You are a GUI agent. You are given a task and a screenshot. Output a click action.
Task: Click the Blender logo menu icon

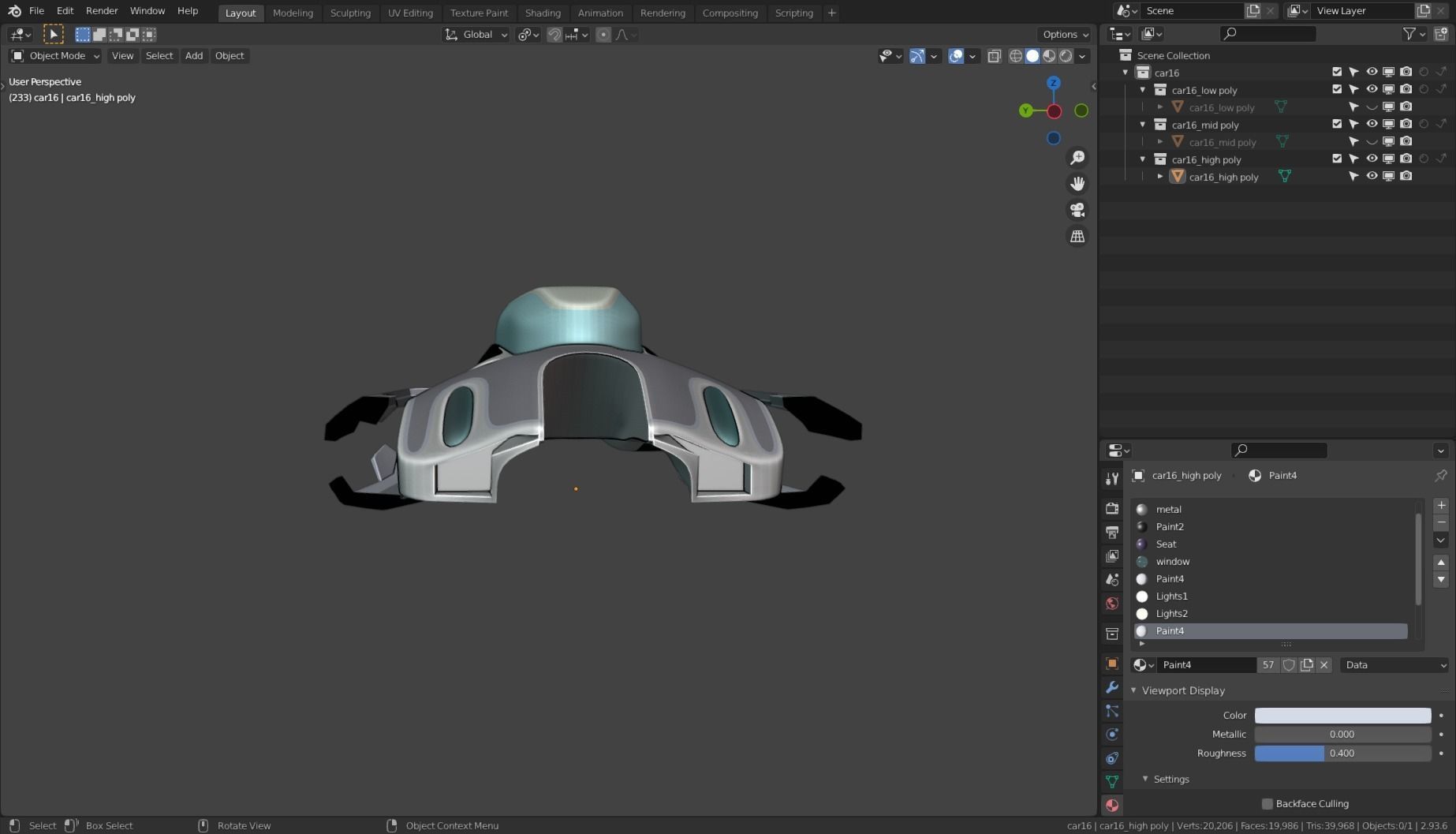(x=14, y=11)
